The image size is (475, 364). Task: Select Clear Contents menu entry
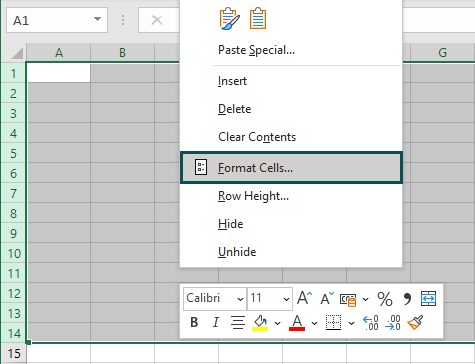[x=257, y=137]
